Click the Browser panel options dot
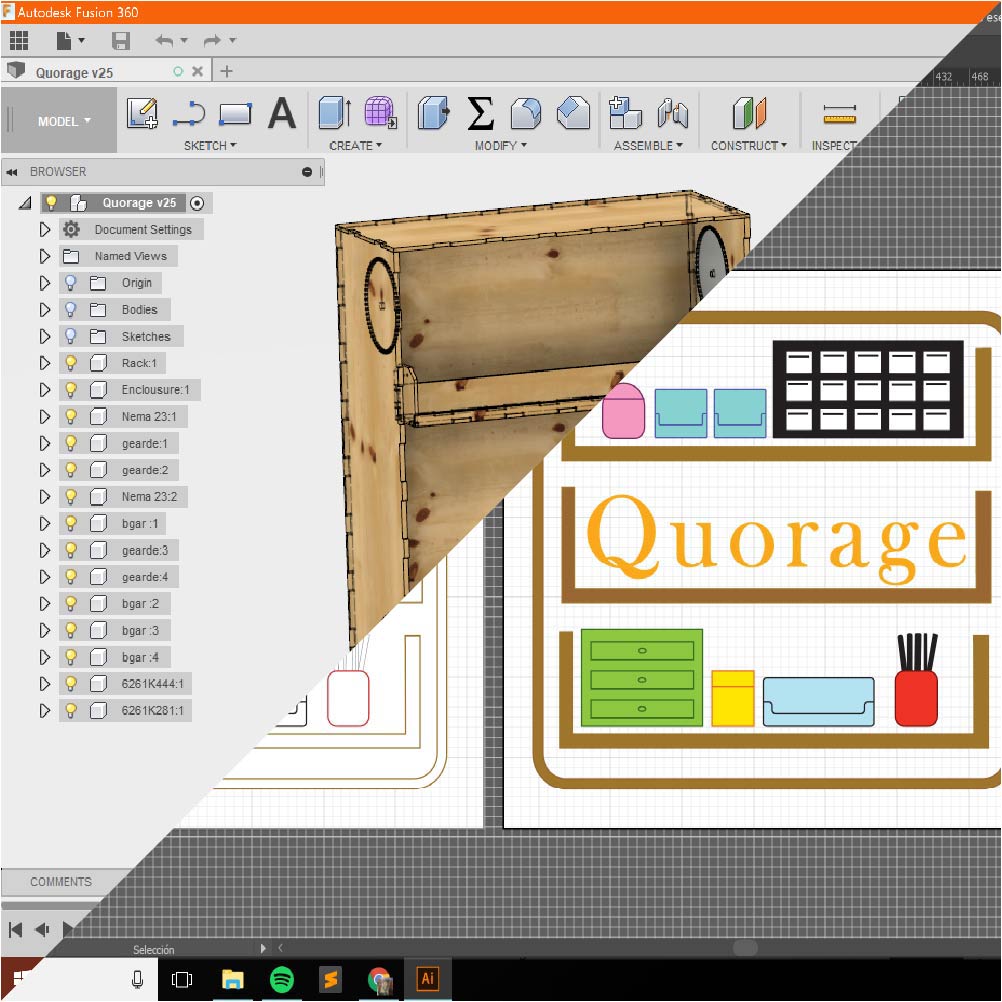1002x1002 pixels. [307, 172]
